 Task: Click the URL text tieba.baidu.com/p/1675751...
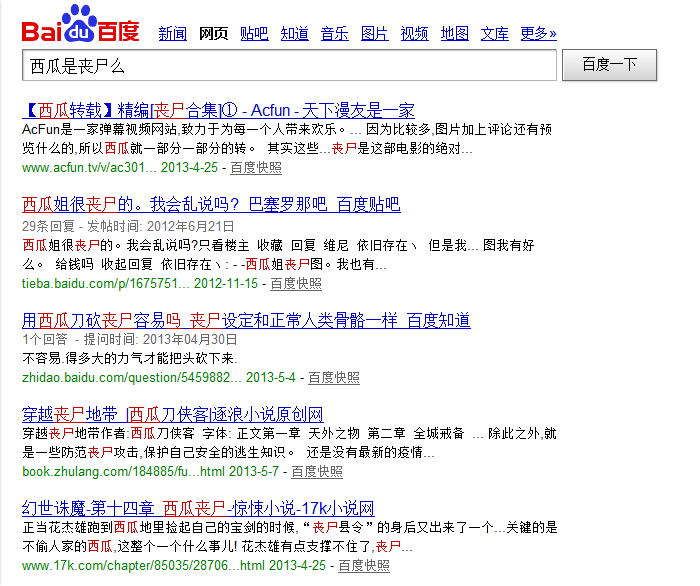click(106, 284)
